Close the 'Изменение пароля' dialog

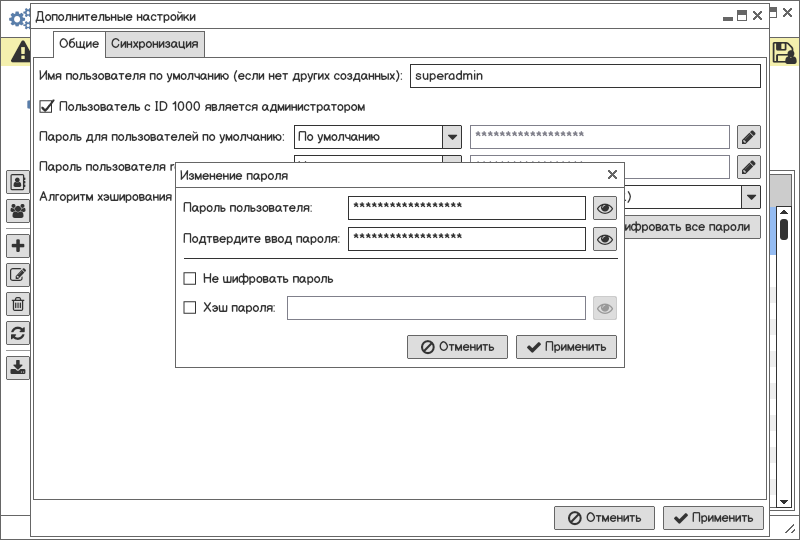[612, 175]
